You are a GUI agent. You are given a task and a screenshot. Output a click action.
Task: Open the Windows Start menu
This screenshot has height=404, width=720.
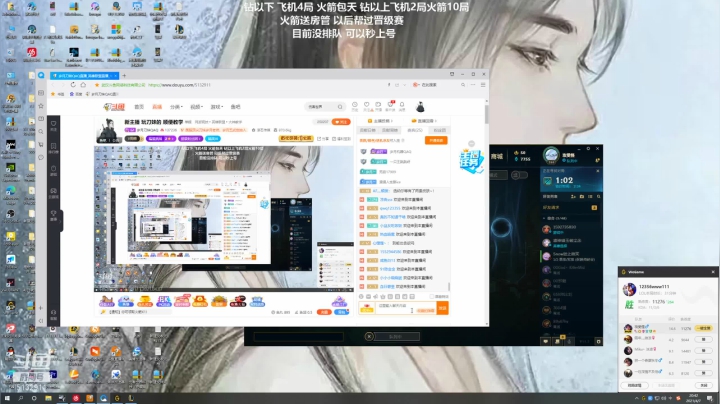7,398
